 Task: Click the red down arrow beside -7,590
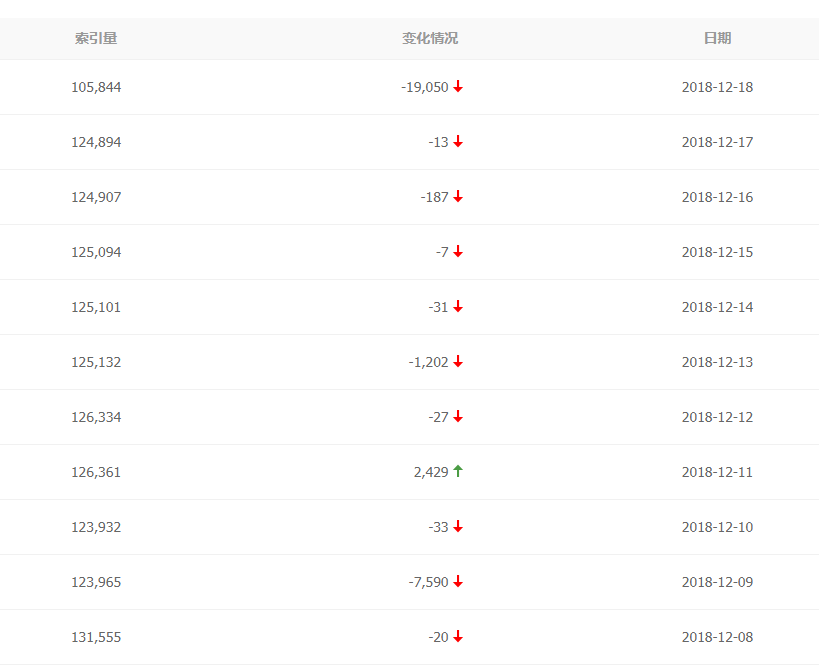(458, 582)
